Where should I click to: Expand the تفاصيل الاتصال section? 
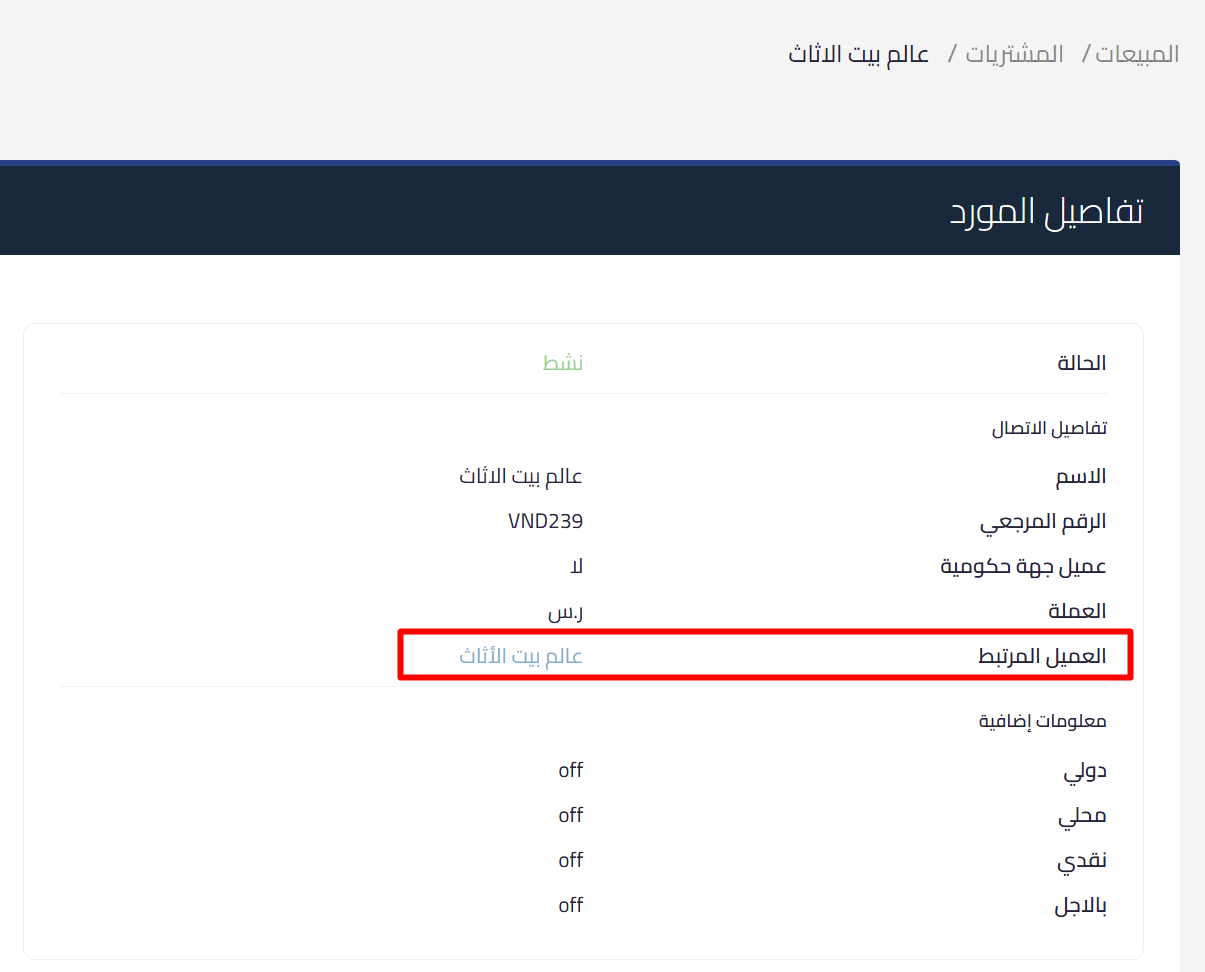[1048, 427]
